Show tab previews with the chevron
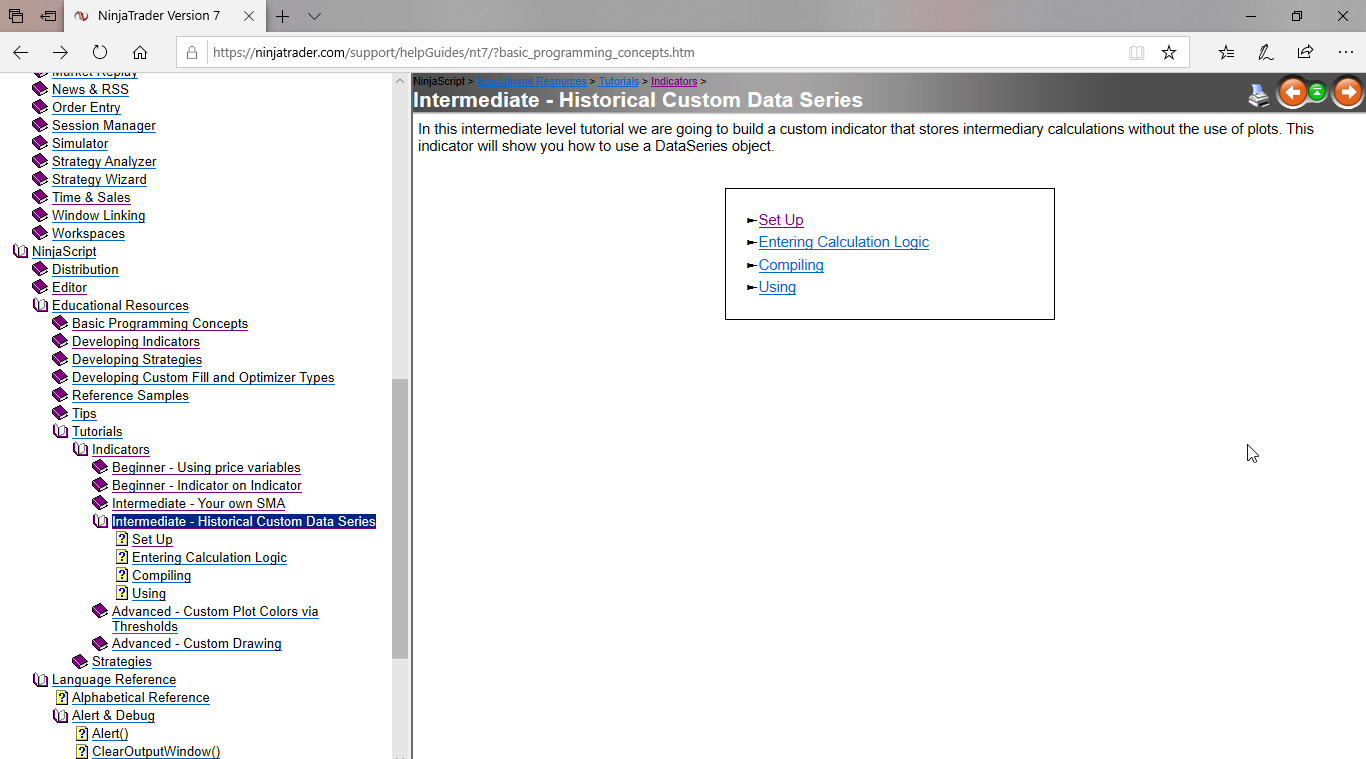The image size is (1366, 759). coord(314,16)
